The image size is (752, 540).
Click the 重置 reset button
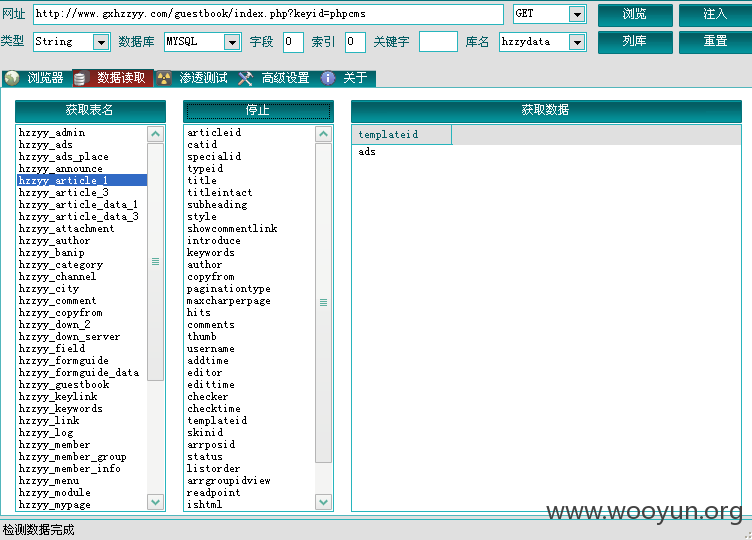716,42
